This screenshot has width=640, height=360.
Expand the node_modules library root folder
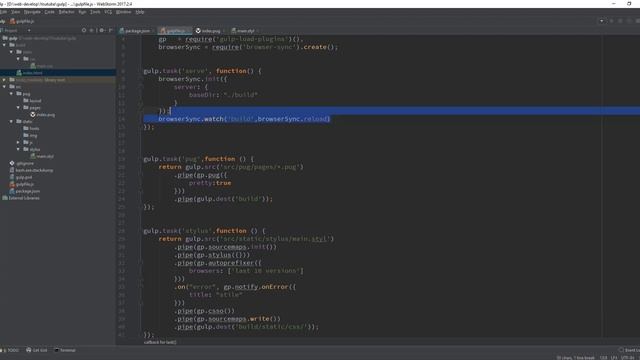pos(4,80)
